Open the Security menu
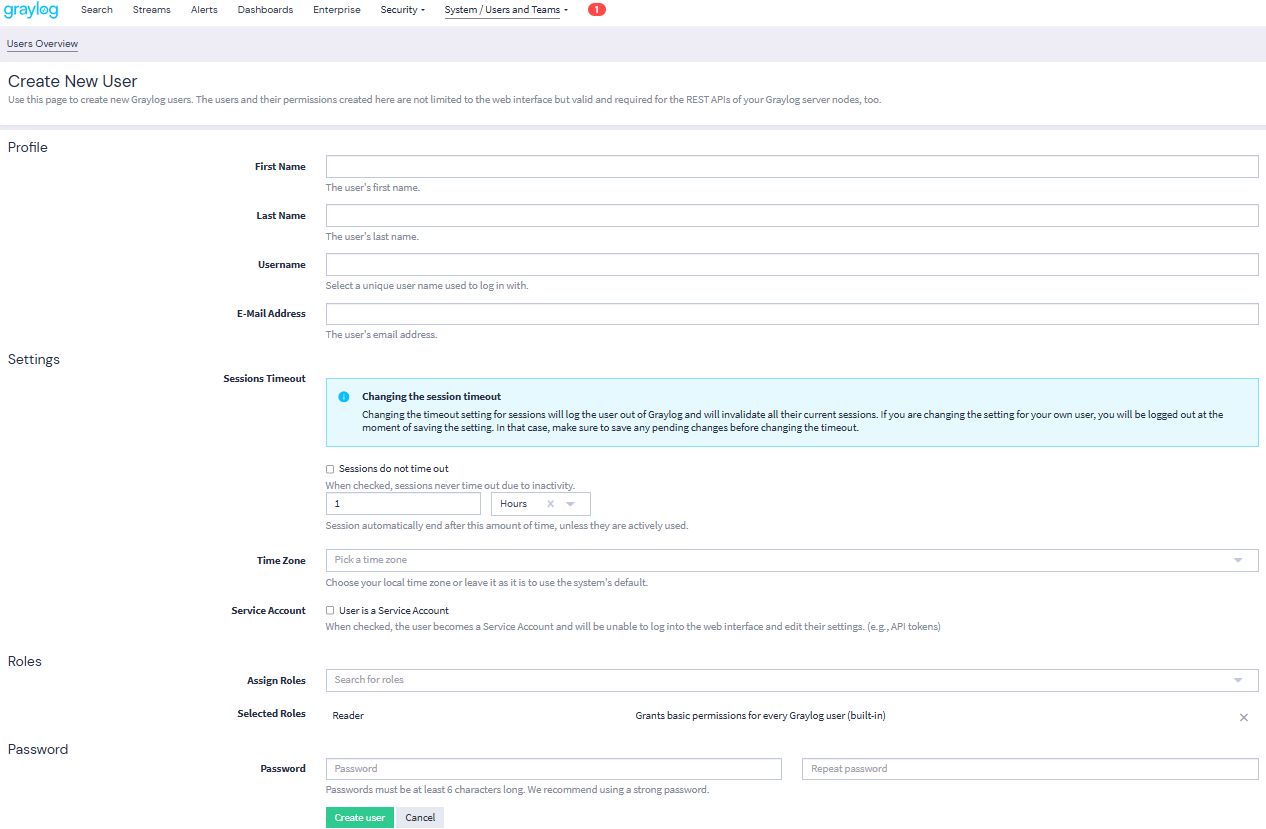 click(402, 10)
